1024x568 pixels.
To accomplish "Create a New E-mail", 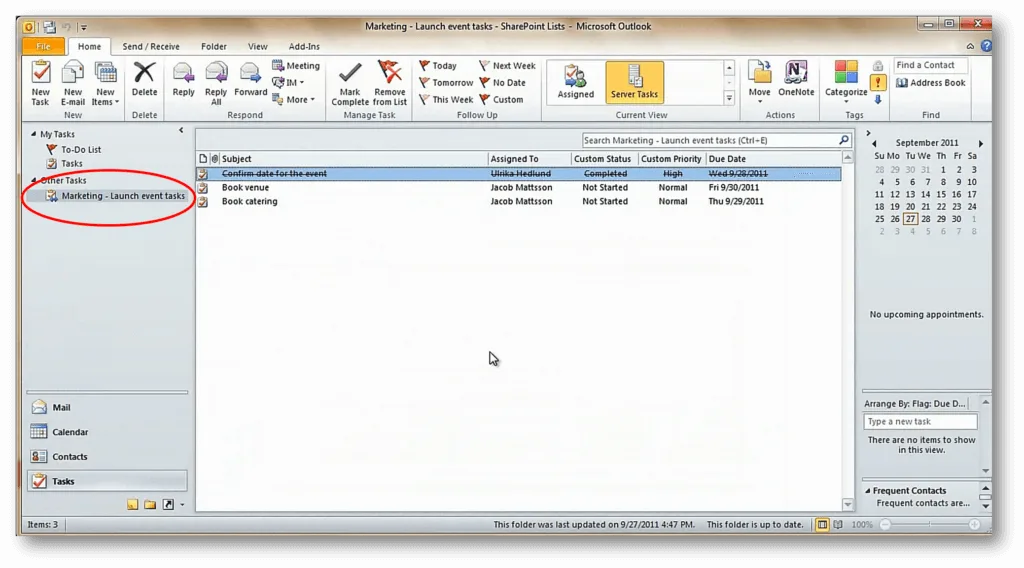I will (x=72, y=84).
